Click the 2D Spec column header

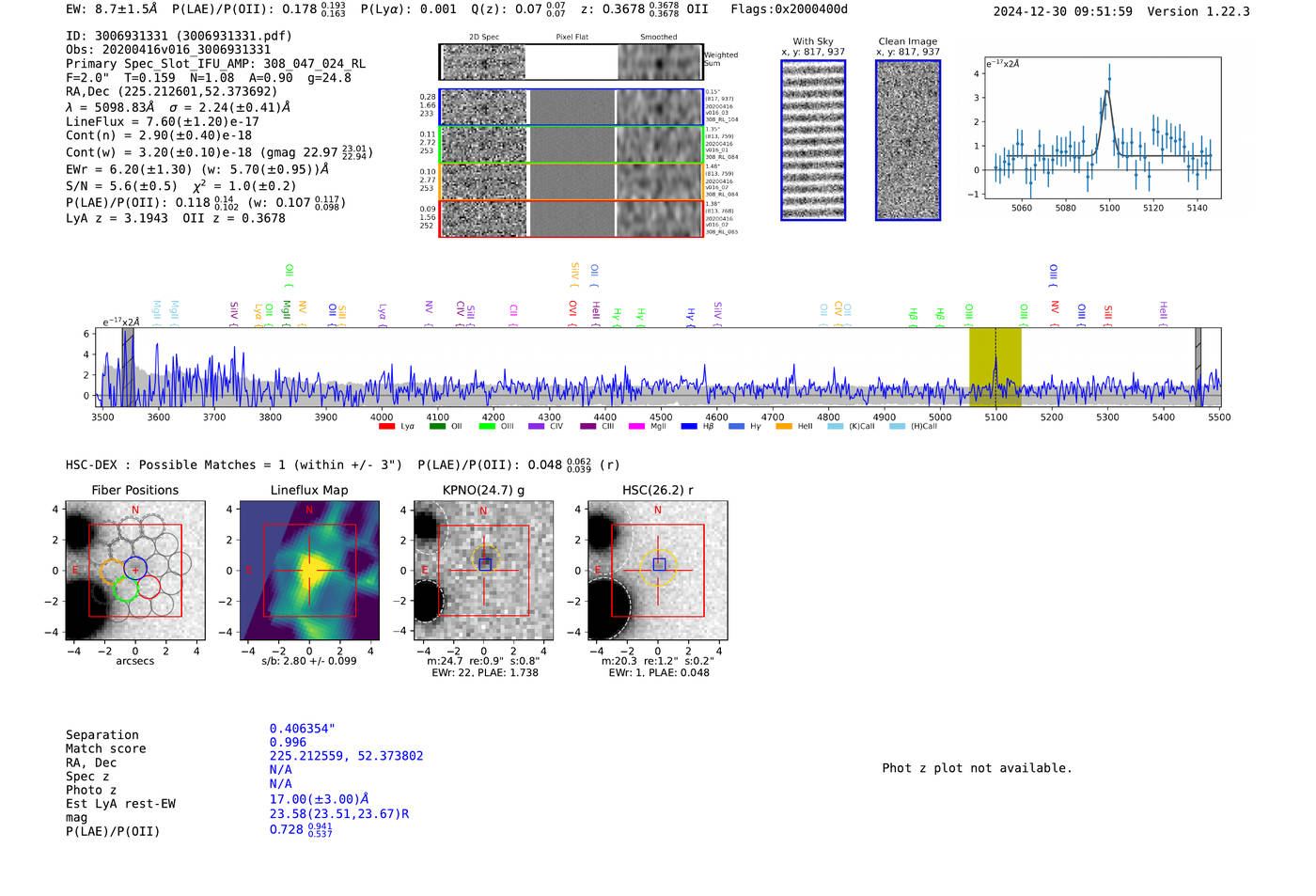point(484,38)
